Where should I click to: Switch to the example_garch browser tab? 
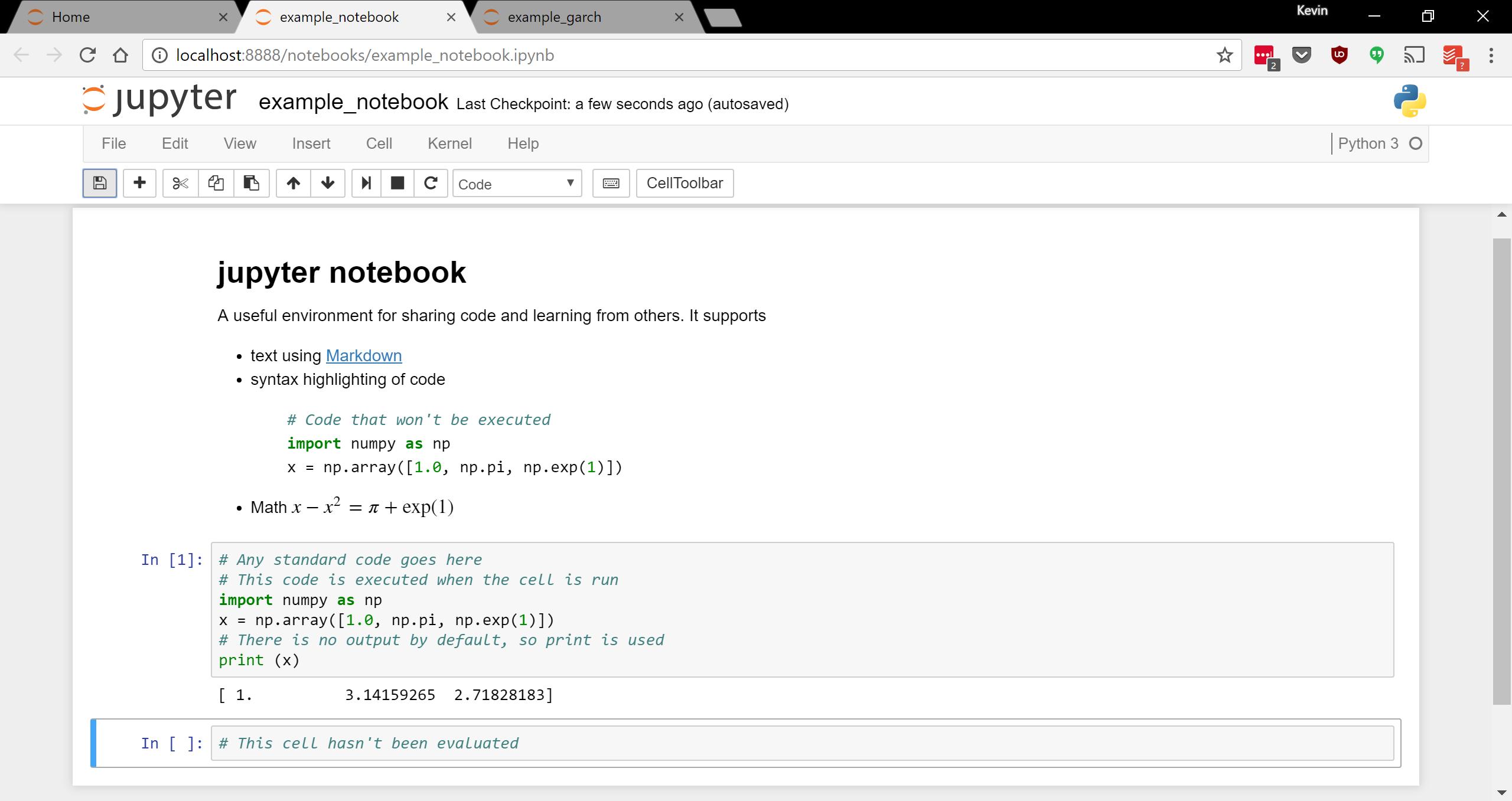coord(554,17)
